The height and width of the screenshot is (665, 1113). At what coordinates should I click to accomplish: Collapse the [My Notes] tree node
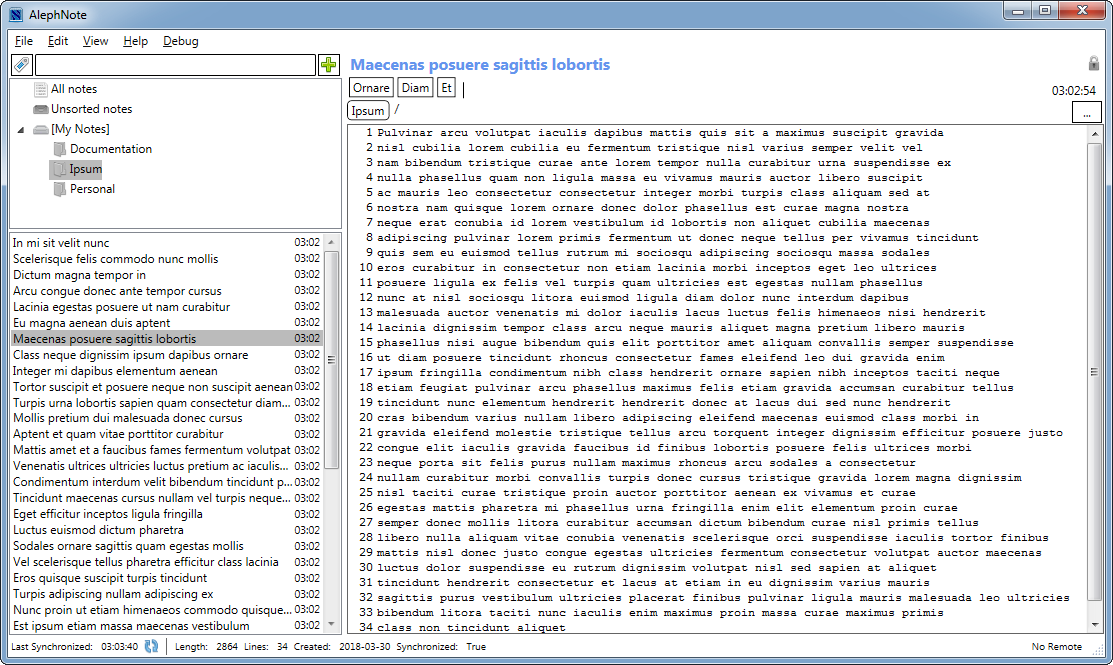[x=21, y=130]
